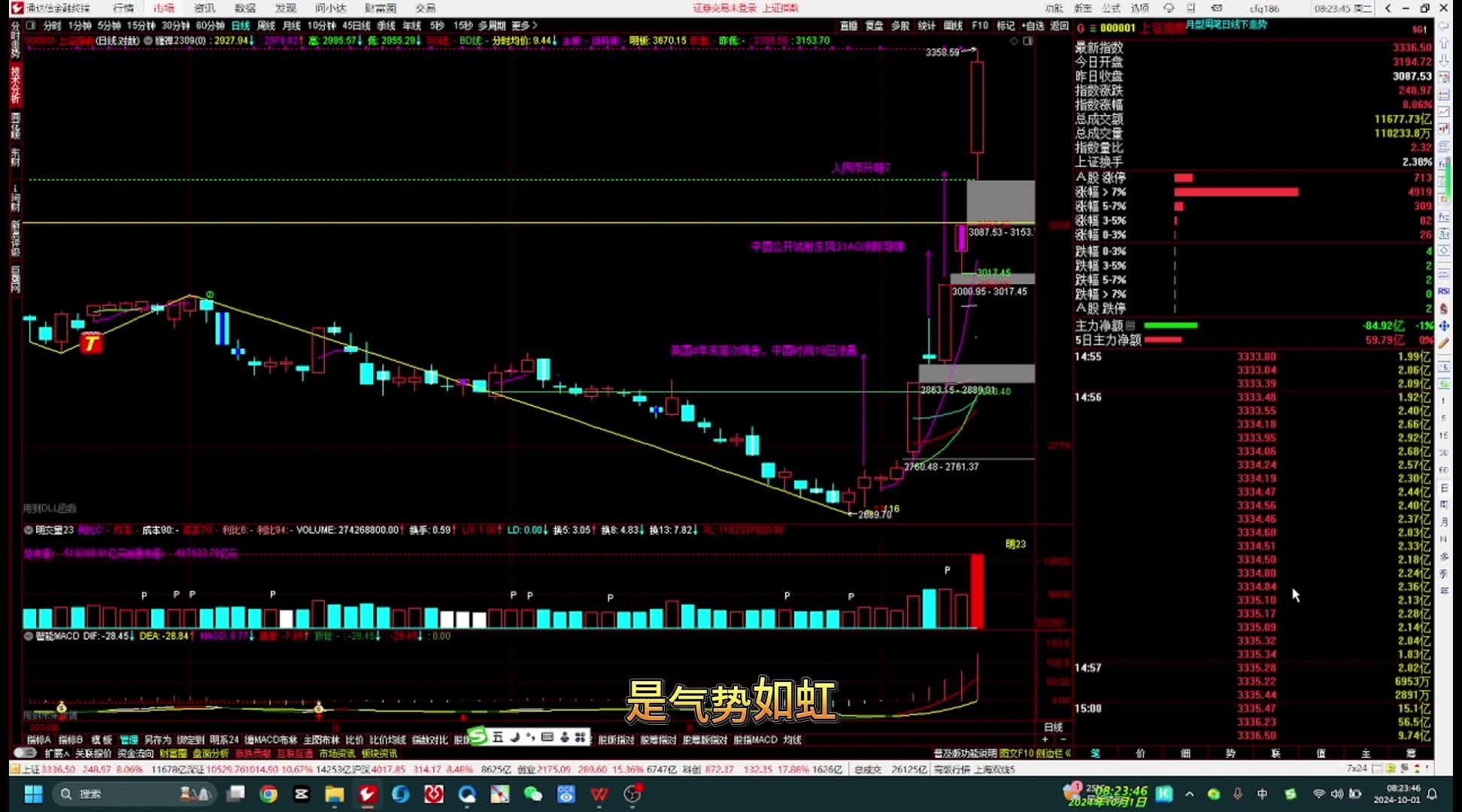
Task: Switch chart to 30分钟 period
Action: pos(175,26)
